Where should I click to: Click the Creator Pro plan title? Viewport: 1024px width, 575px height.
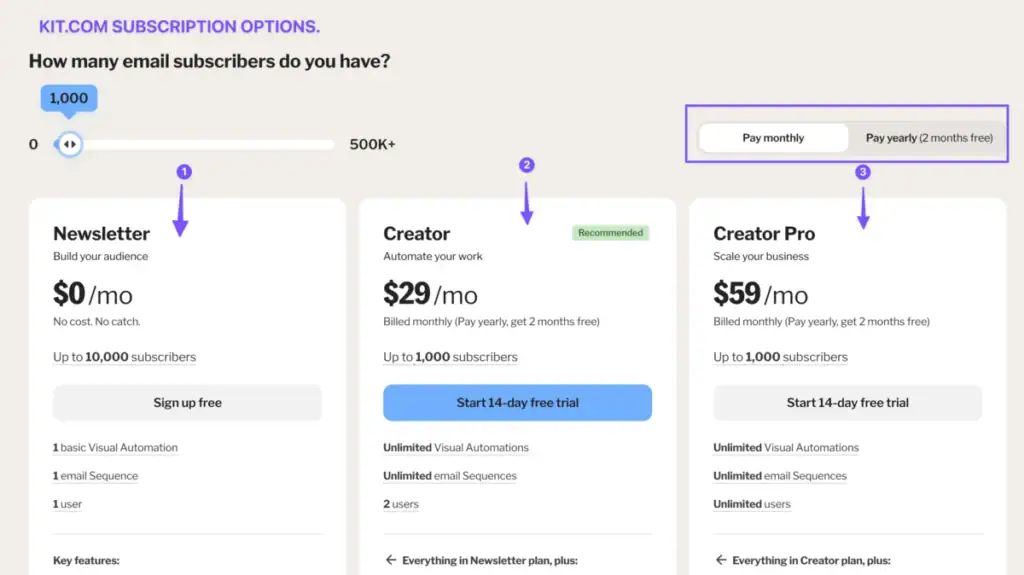coord(764,233)
